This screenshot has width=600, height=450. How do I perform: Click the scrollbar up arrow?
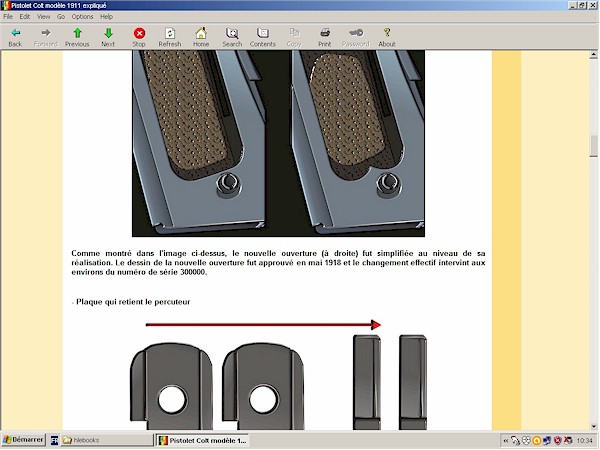tap(593, 55)
